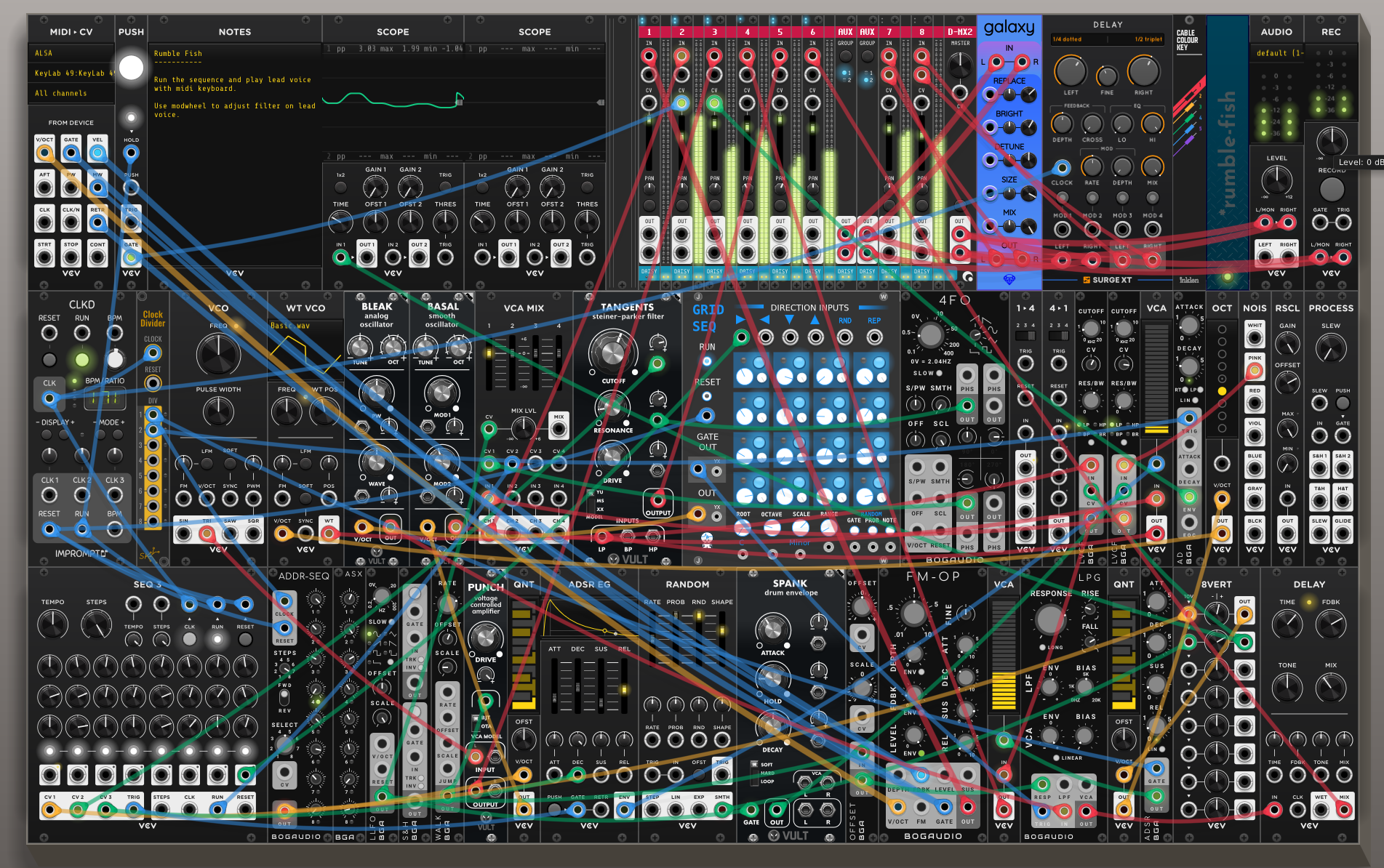The height and width of the screenshot is (868, 1384).
Task: Click the WHIT noise output jack
Action: [x=1255, y=339]
